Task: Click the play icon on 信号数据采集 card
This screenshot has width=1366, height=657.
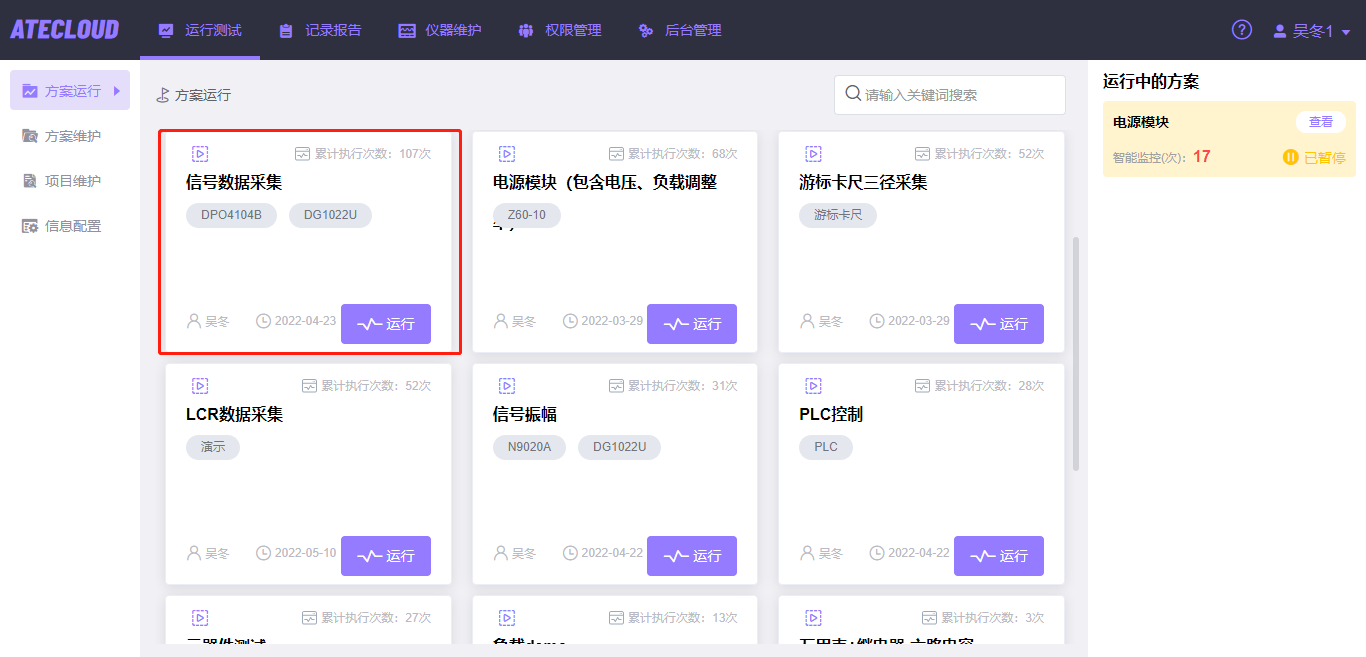Action: click(x=200, y=153)
